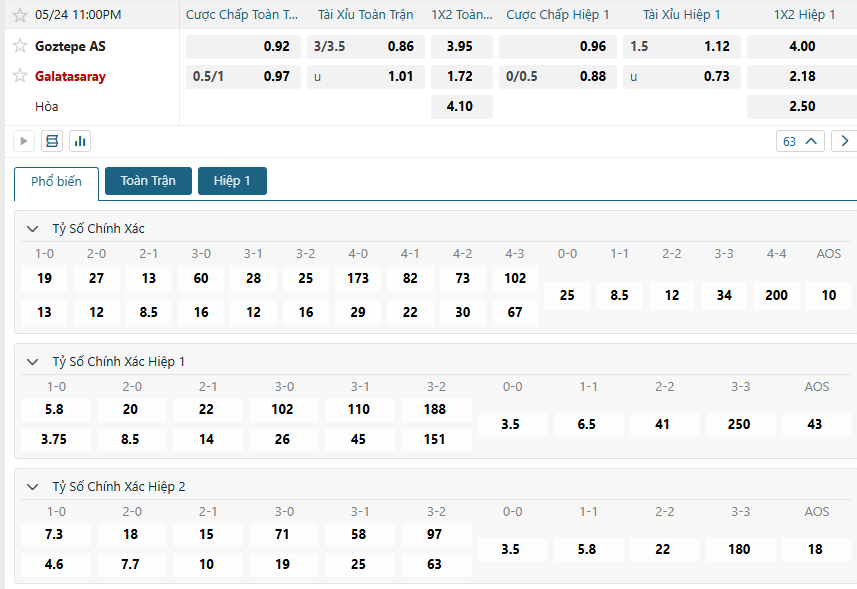The width and height of the screenshot is (857, 589).
Task: Star the 05/24 11:00PM match header
Action: (x=19, y=15)
